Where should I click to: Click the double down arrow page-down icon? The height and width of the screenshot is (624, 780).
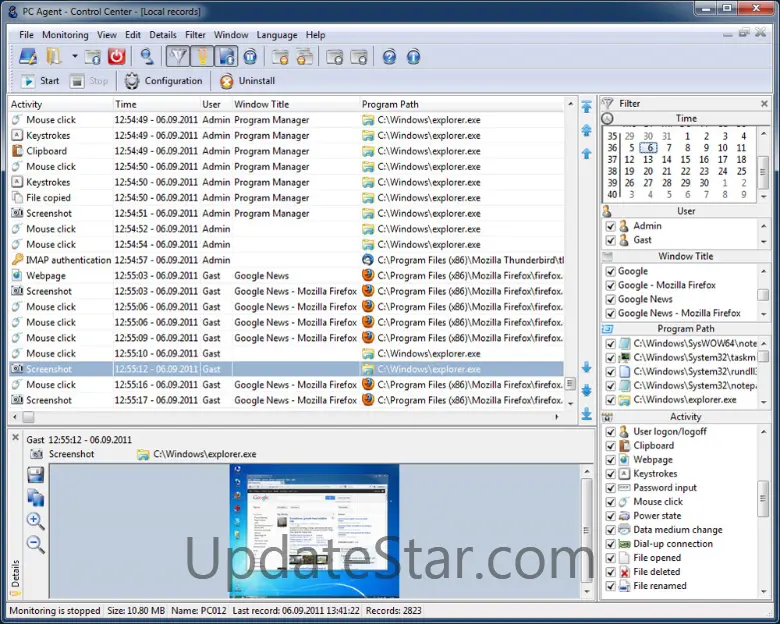click(x=587, y=390)
